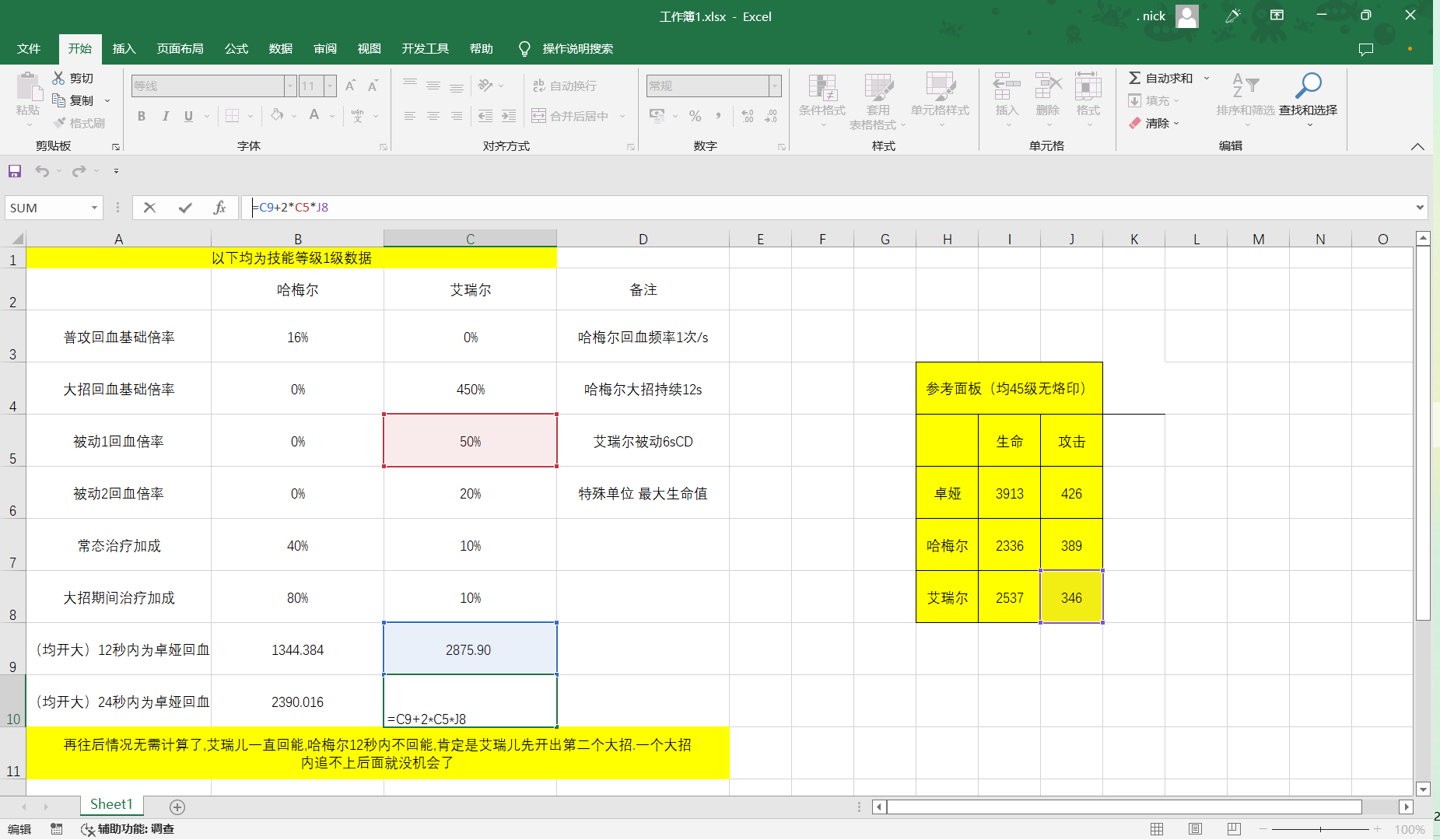Screen dimensions: 1440x840
Task: Open the 插入 ribbon tab
Action: [124, 49]
